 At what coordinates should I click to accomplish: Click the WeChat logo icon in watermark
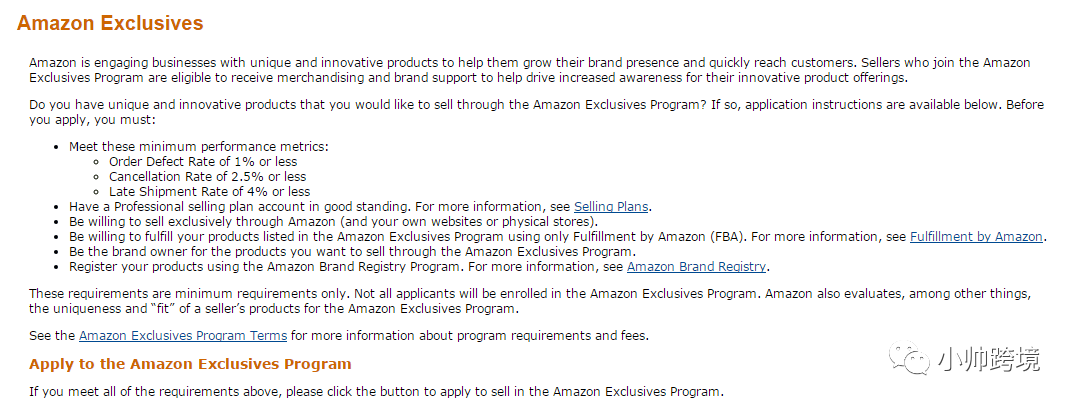(x=909, y=359)
